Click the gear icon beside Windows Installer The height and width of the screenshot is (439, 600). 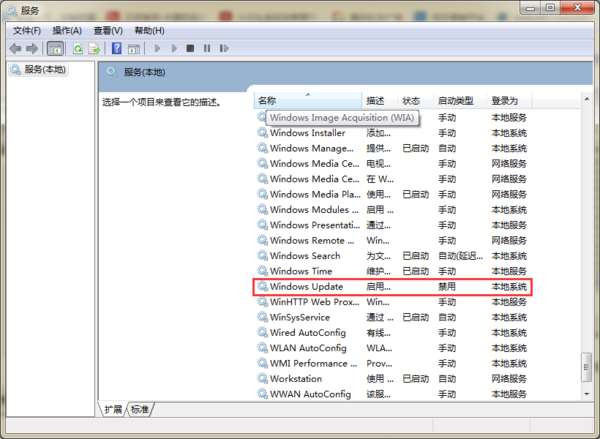262,133
